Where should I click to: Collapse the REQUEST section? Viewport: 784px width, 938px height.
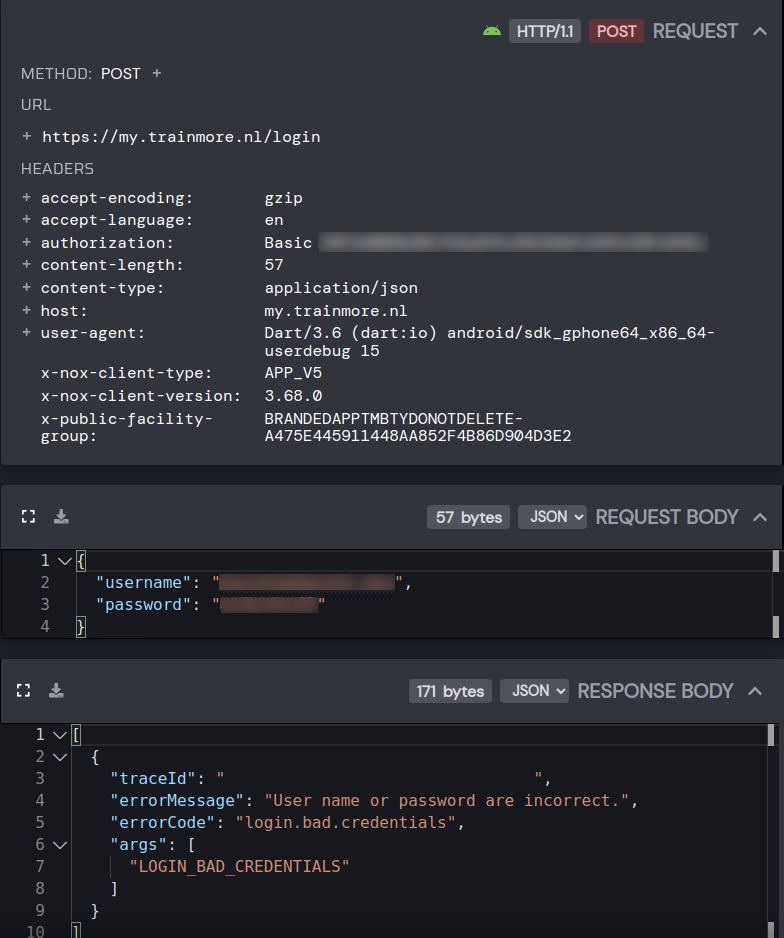[x=759, y=31]
